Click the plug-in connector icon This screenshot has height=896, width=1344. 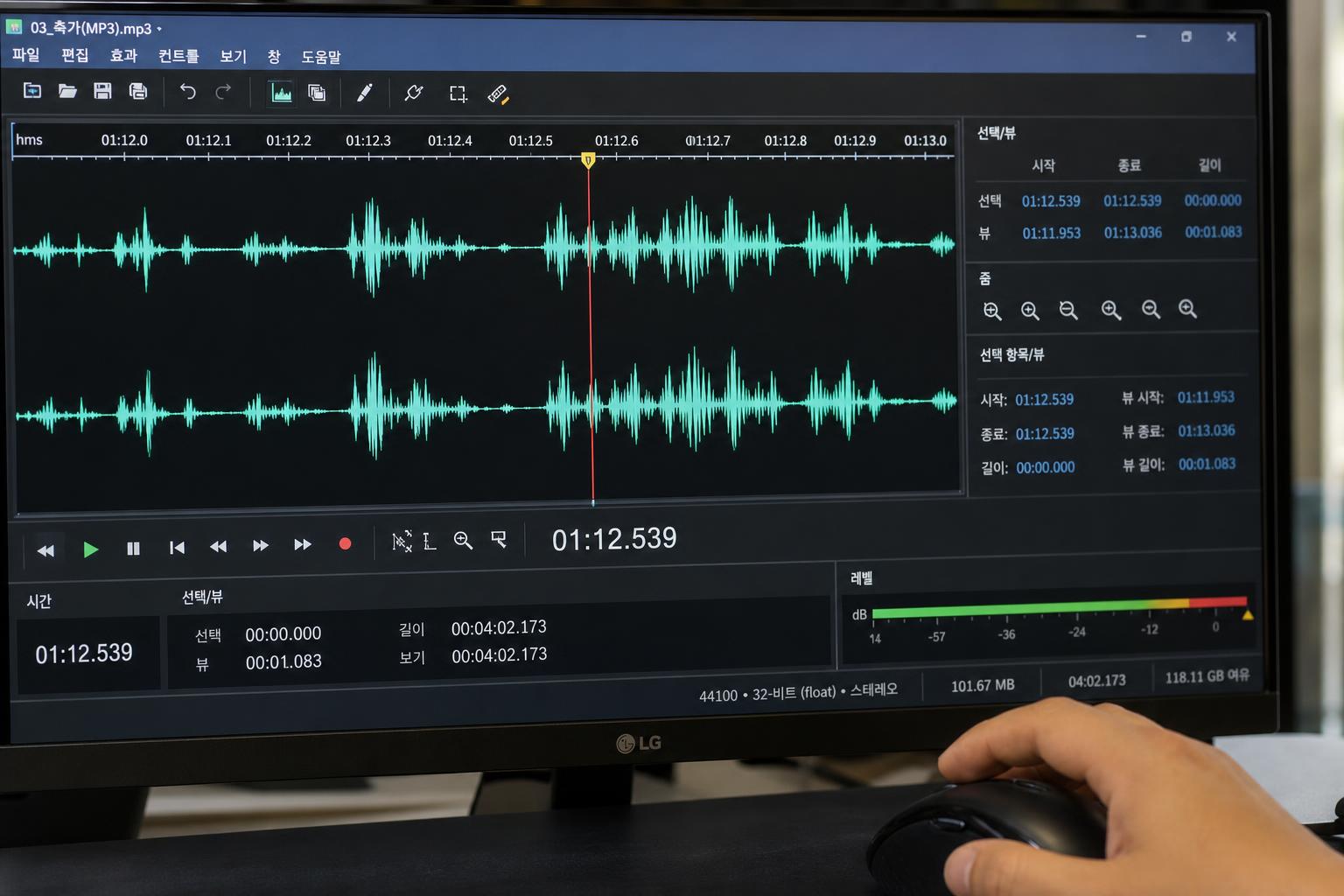(414, 93)
